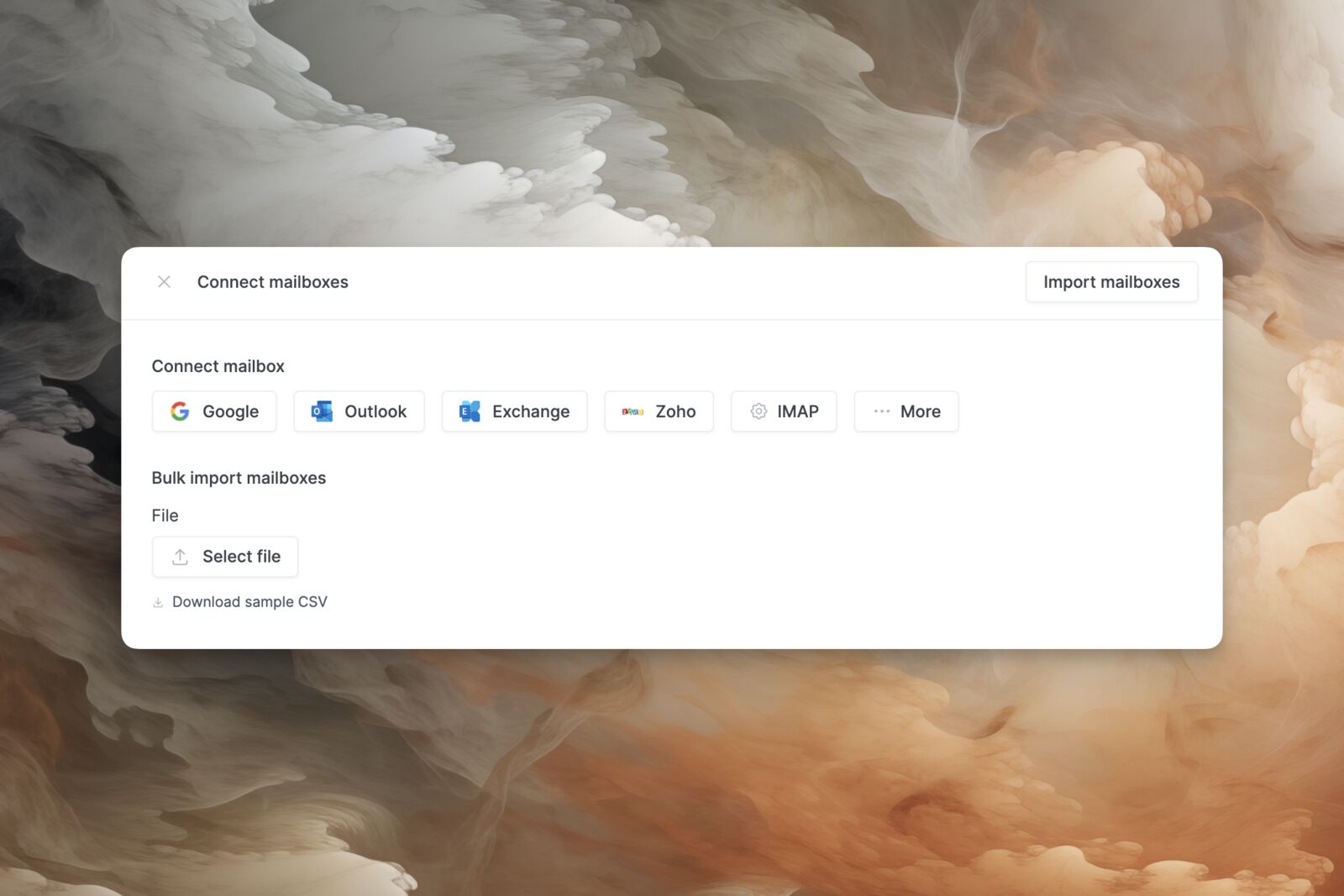Click the Google logo icon

[180, 411]
